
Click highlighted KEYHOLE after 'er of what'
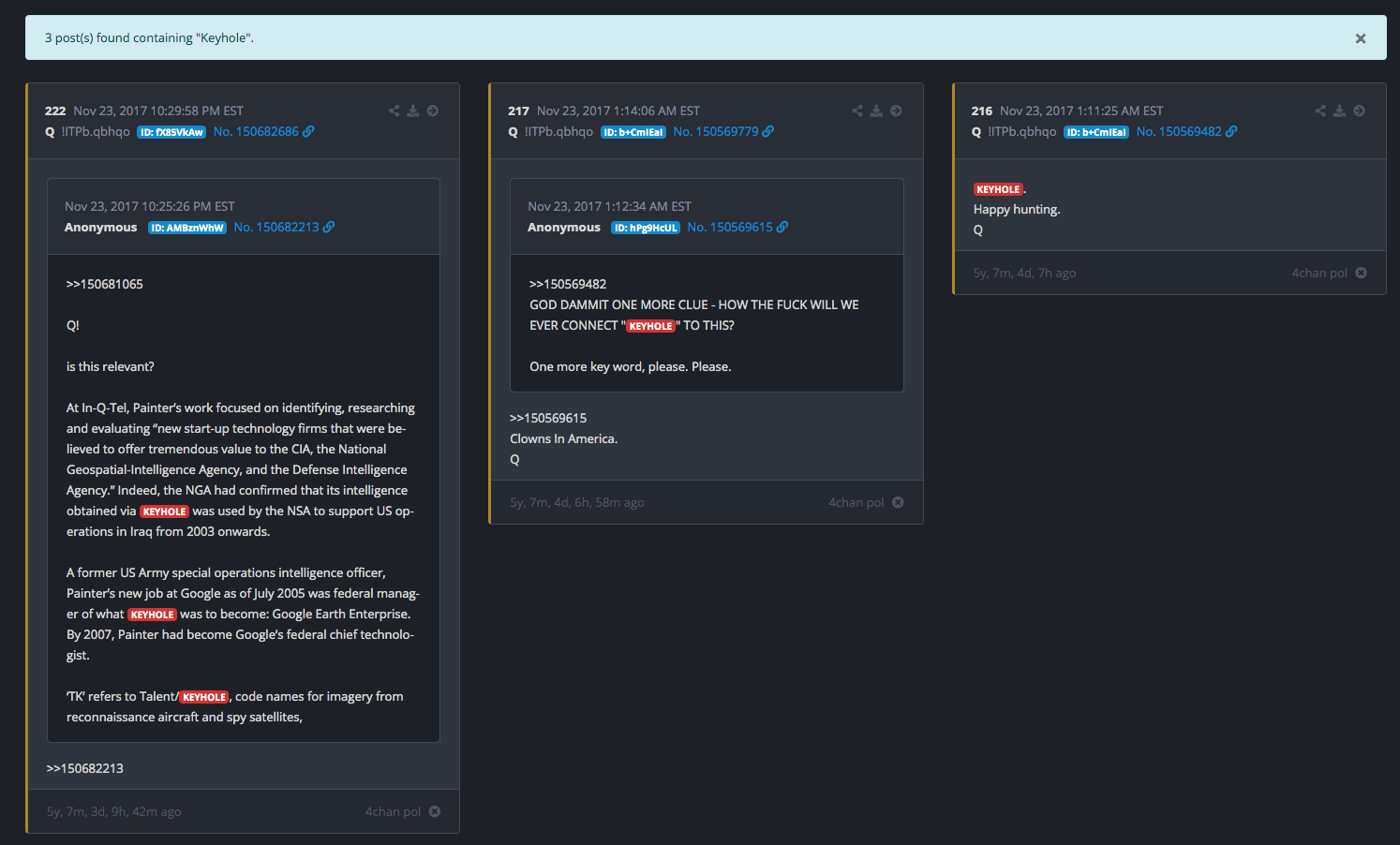[x=152, y=615]
